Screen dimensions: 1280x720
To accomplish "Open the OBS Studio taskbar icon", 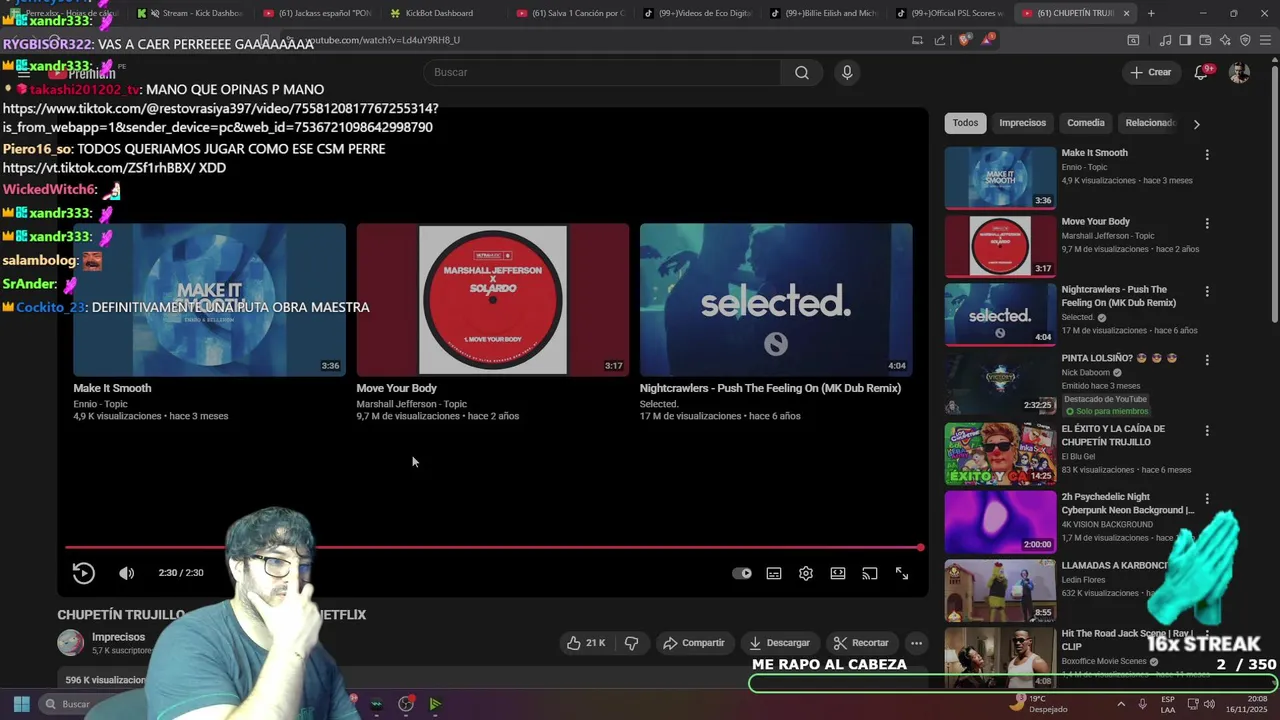I will [x=406, y=704].
